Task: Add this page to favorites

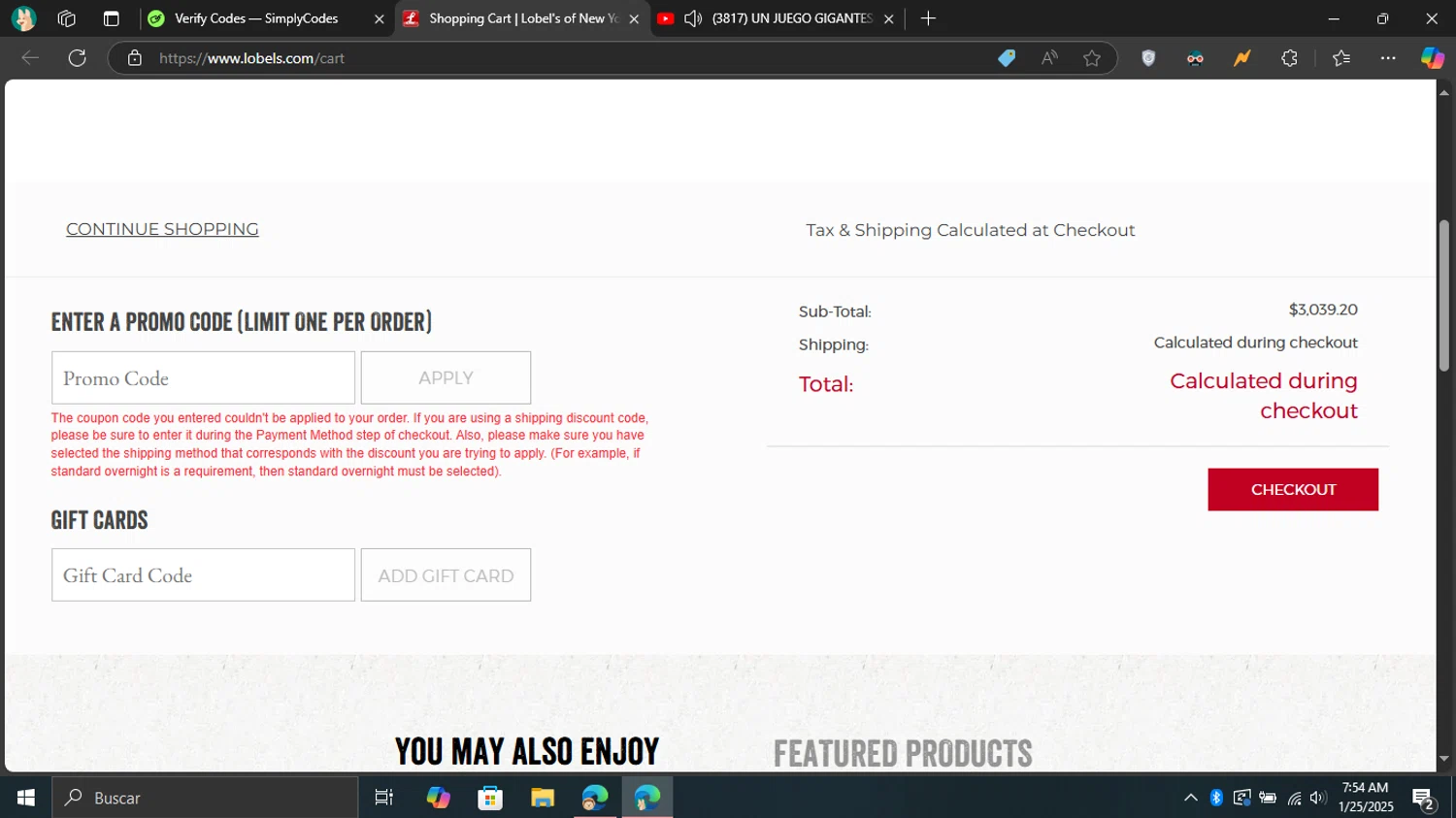Action: pyautogui.click(x=1092, y=58)
